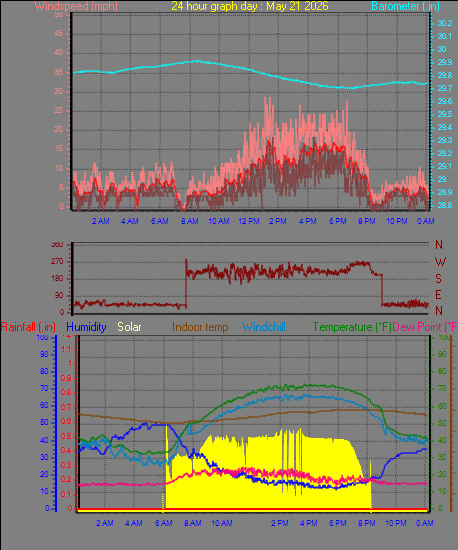The image size is (458, 550).
Task: Select the 24 hour graph day title
Action: click(250, 6)
